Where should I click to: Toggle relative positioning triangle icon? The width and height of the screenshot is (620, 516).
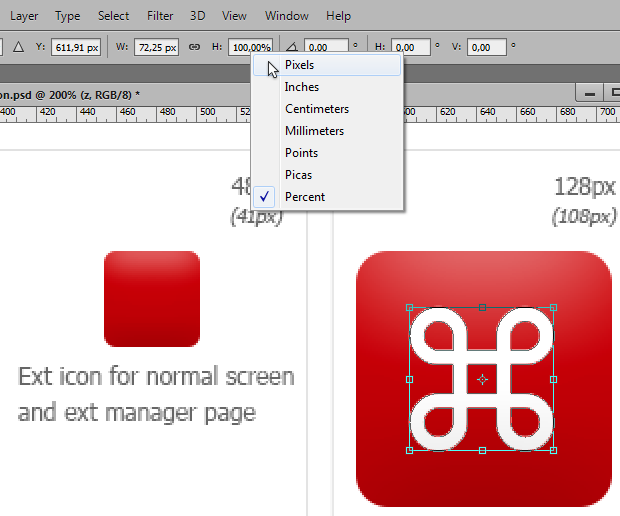(x=18, y=47)
